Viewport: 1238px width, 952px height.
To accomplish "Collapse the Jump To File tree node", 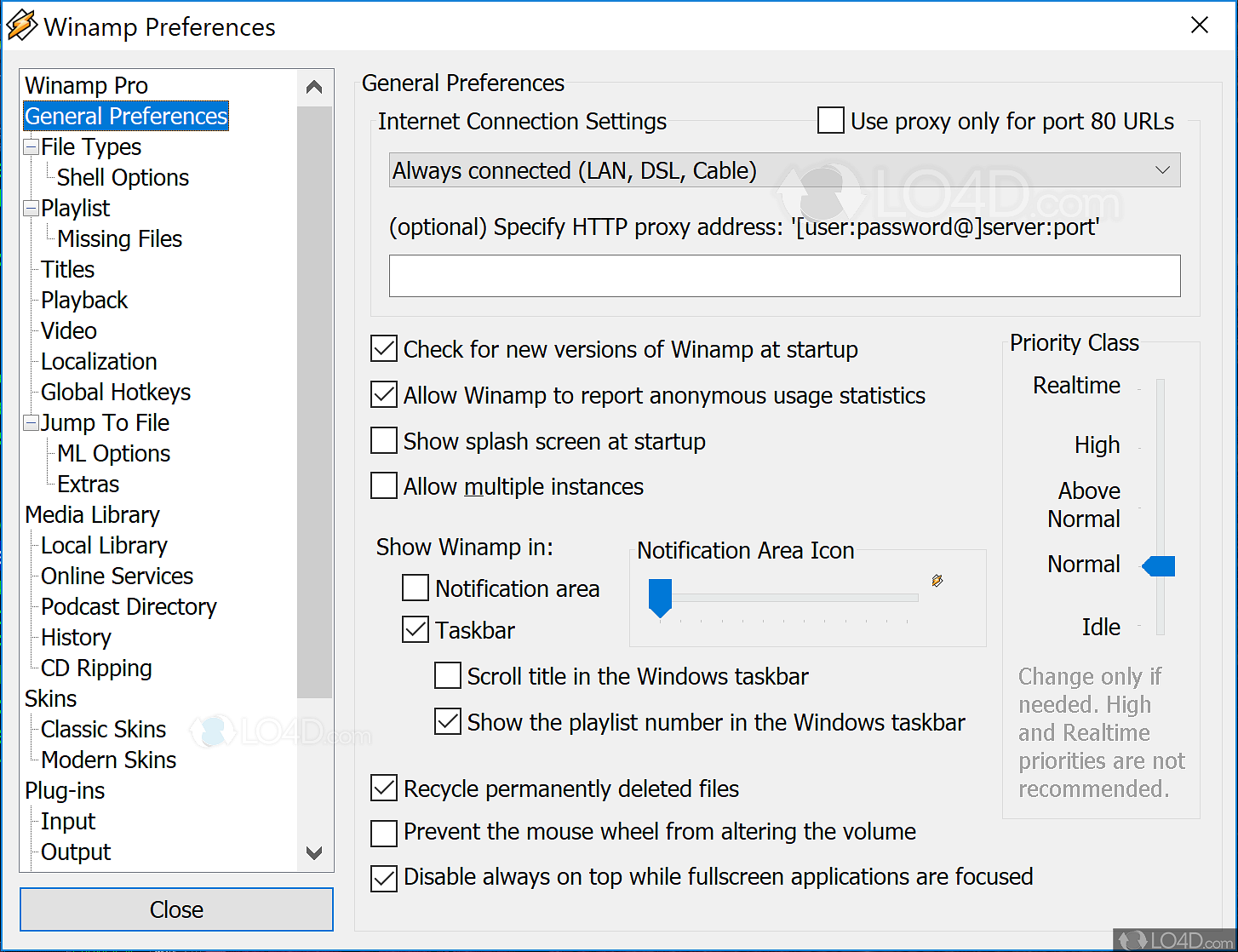I will (32, 423).
